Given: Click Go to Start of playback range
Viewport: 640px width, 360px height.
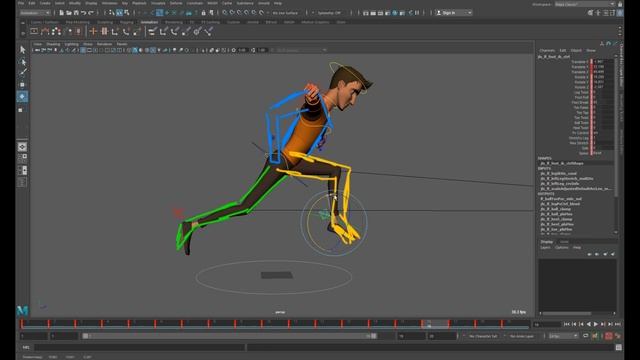Looking at the screenshot, I should (x=567, y=324).
